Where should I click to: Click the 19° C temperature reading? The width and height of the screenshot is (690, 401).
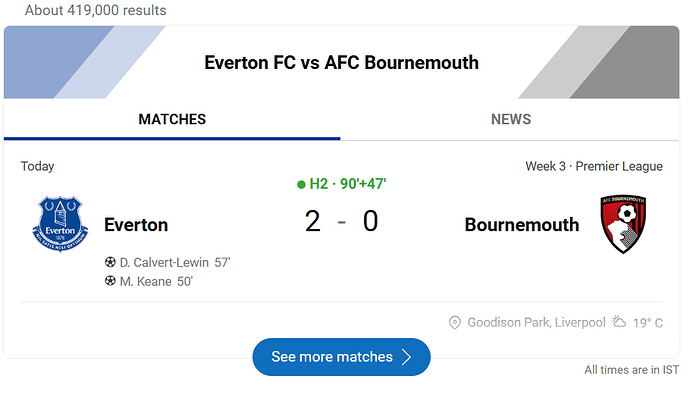pyautogui.click(x=648, y=323)
